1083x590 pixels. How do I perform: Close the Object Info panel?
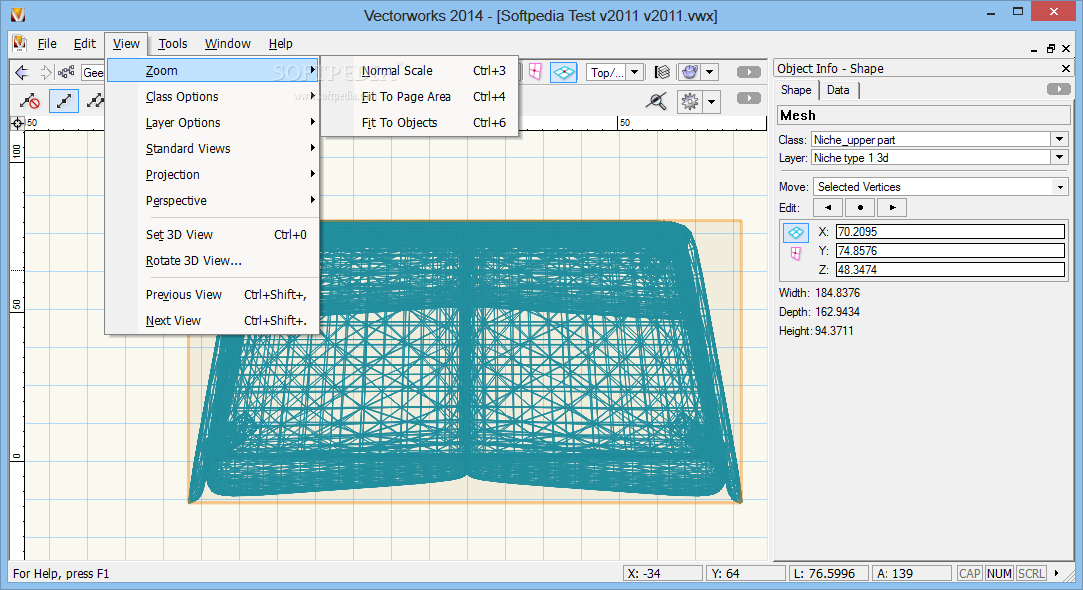[x=1066, y=68]
